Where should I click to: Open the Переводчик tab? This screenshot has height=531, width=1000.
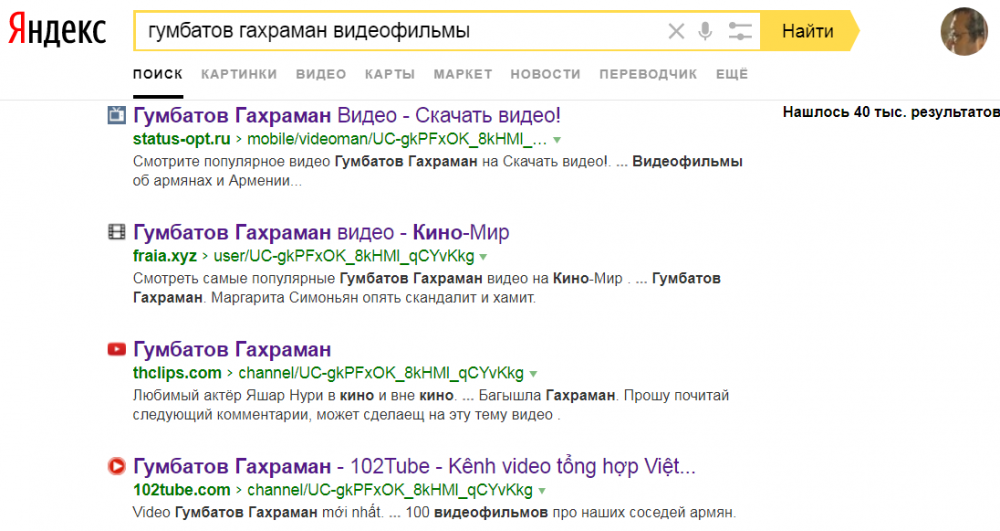coord(648,75)
